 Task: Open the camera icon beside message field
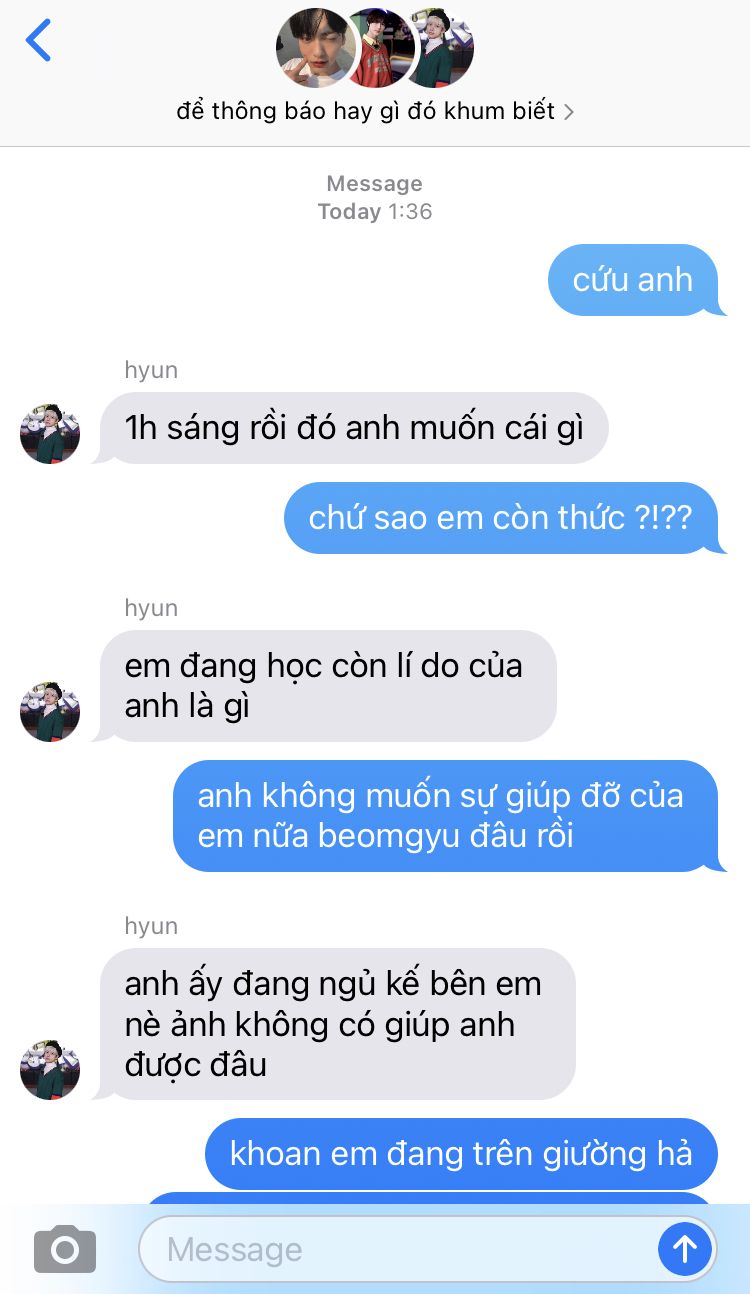tap(65, 1249)
